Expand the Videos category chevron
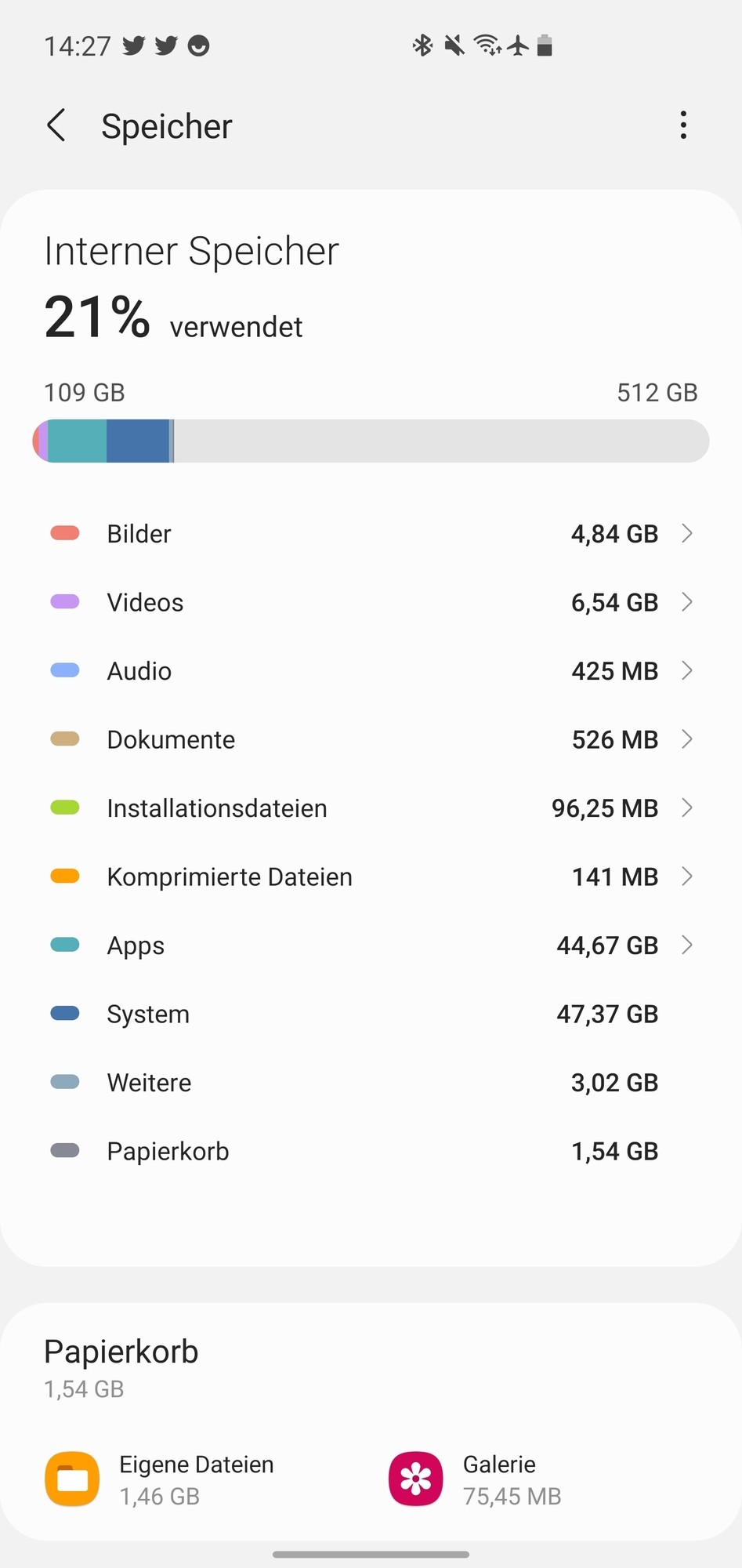The image size is (742, 1568). coord(687,602)
